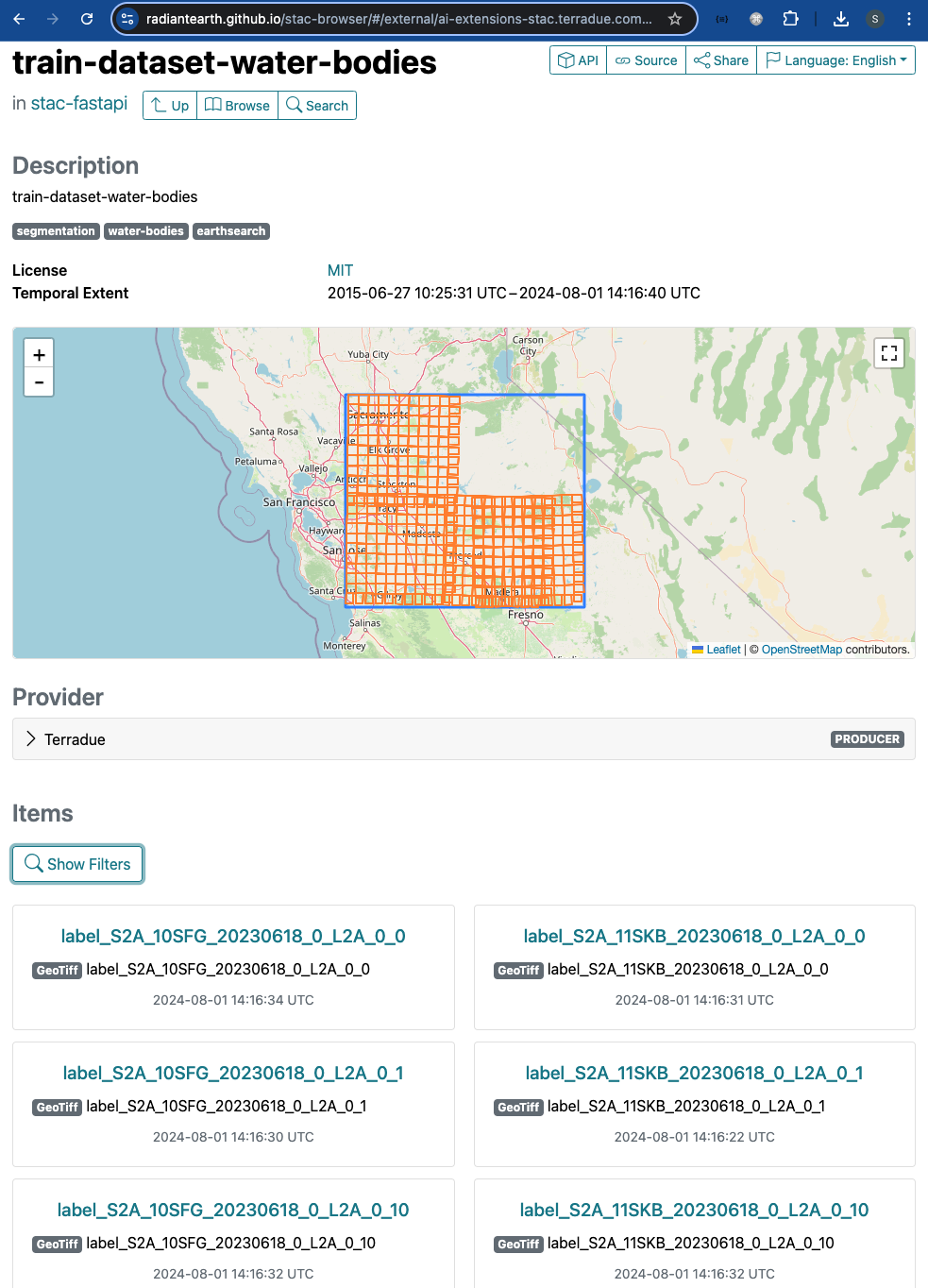
Task: Open the browser three-dot menu
Action: (908, 19)
